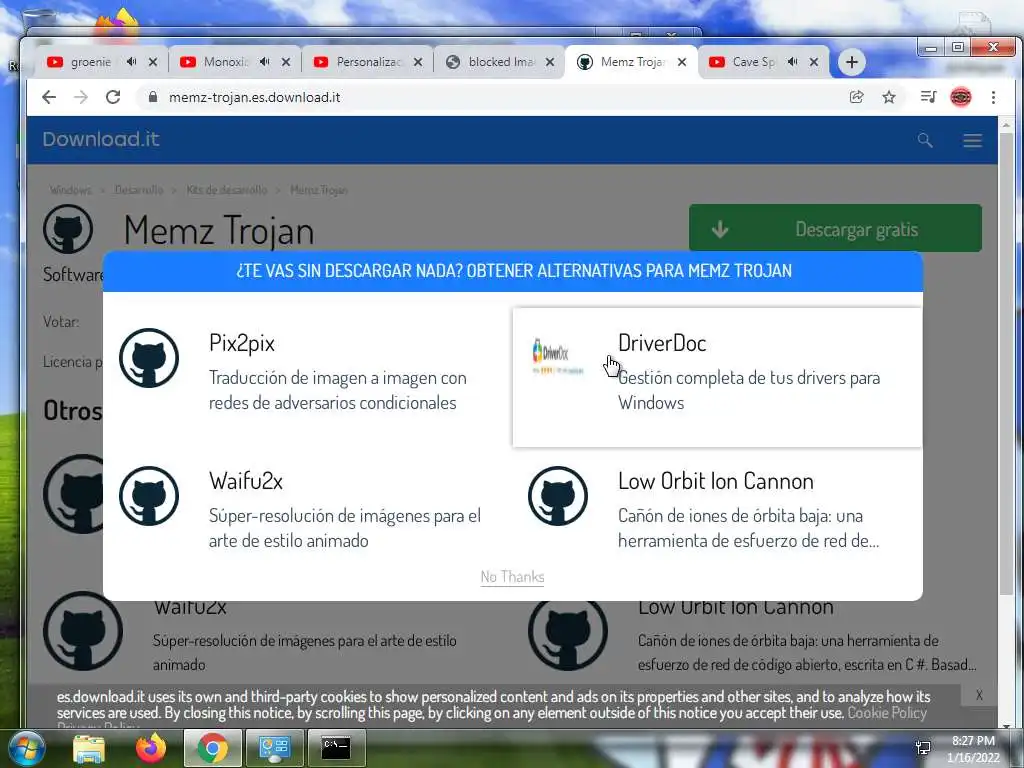Open Chrome three-dot menu
Screen dimensions: 1024x768
pos(993,97)
